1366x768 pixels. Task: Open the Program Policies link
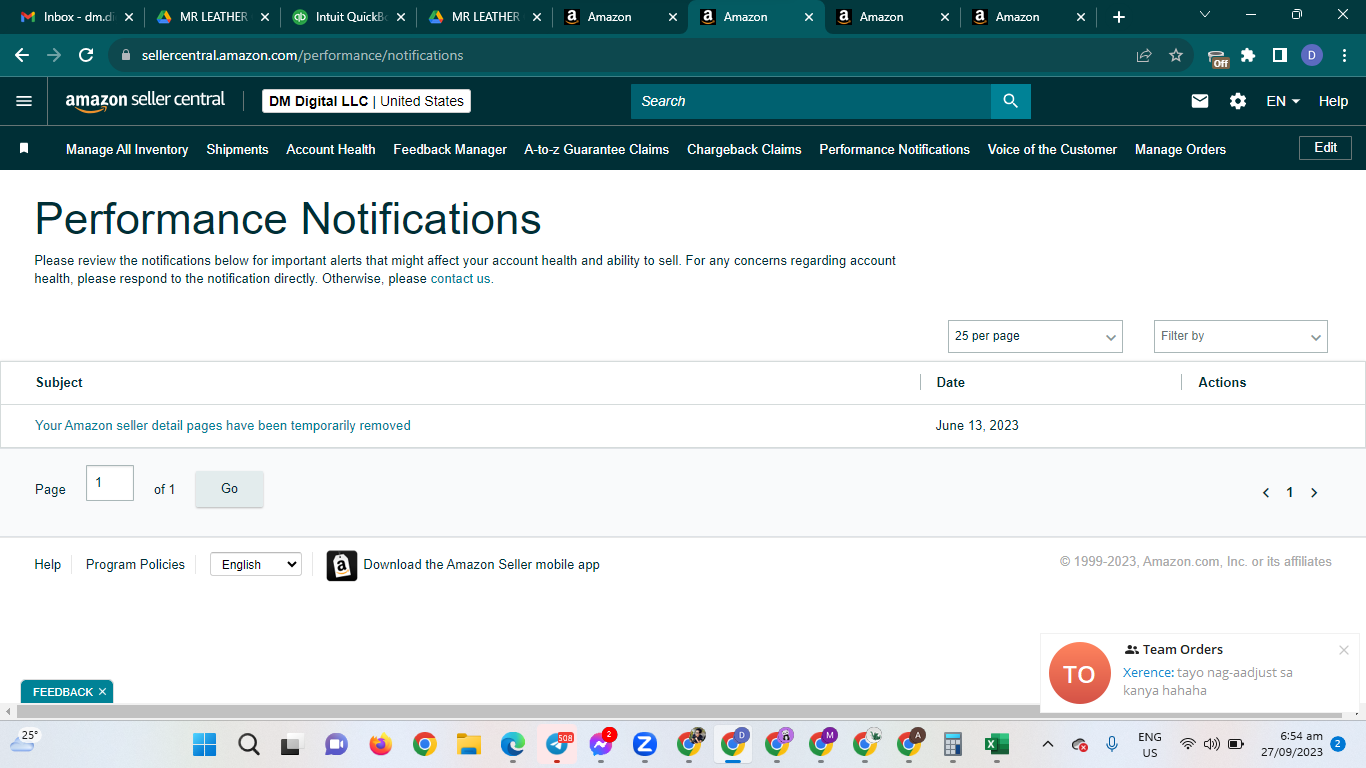[135, 565]
